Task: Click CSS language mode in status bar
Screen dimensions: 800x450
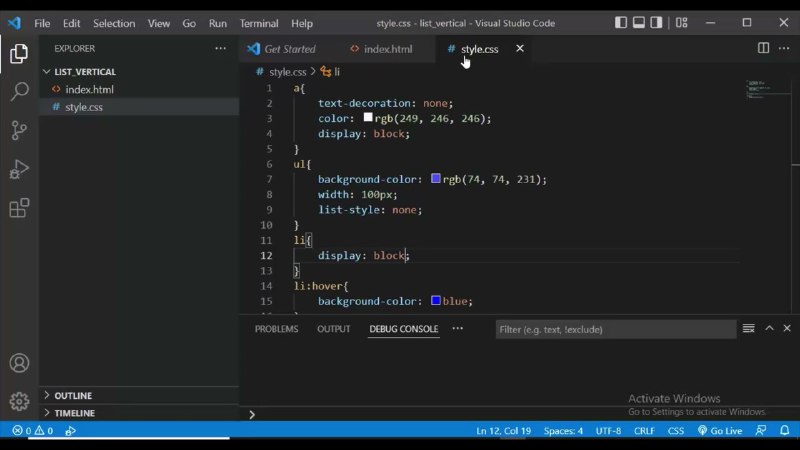Action: [x=676, y=431]
